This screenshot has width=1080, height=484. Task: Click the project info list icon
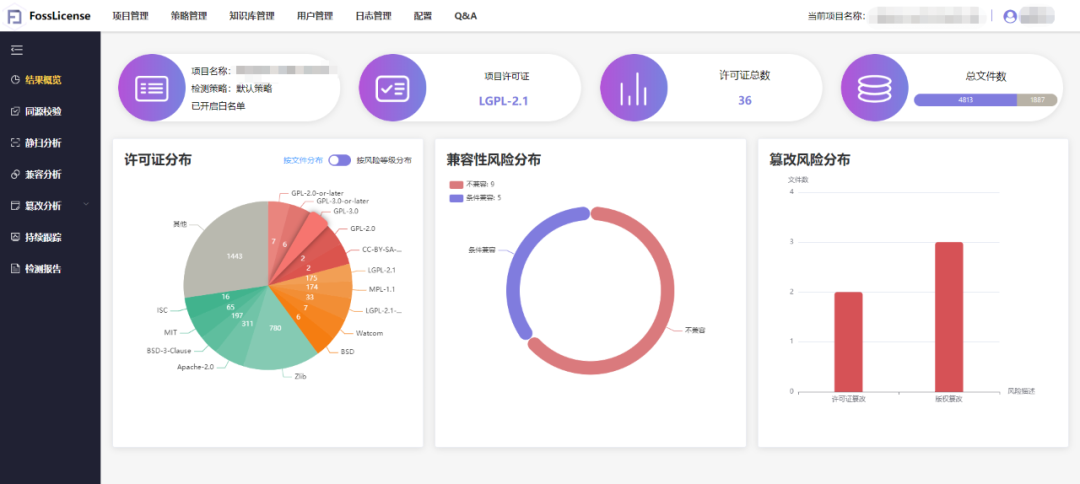pyautogui.click(x=152, y=87)
